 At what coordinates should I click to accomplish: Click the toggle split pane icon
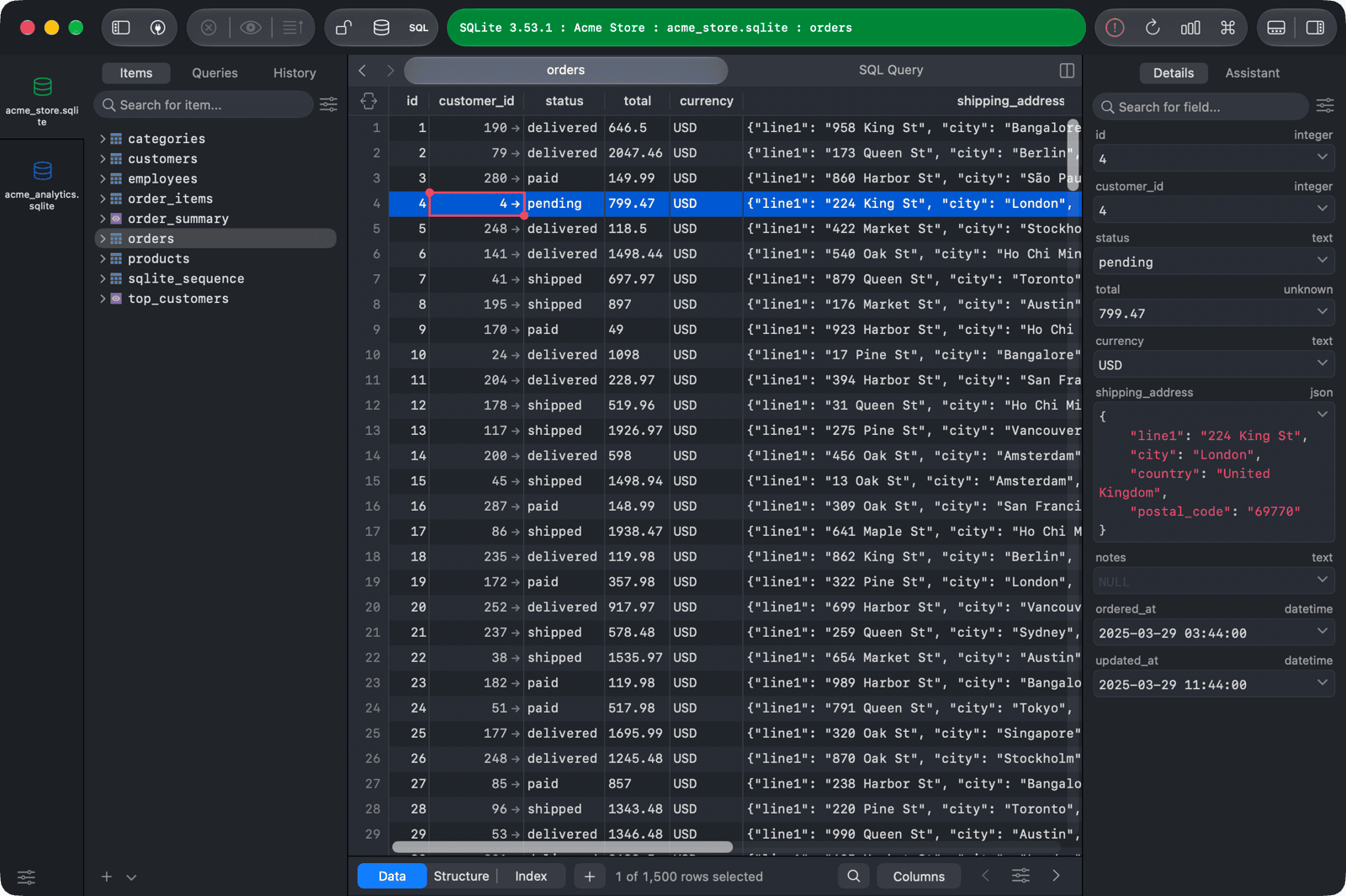click(x=1067, y=71)
